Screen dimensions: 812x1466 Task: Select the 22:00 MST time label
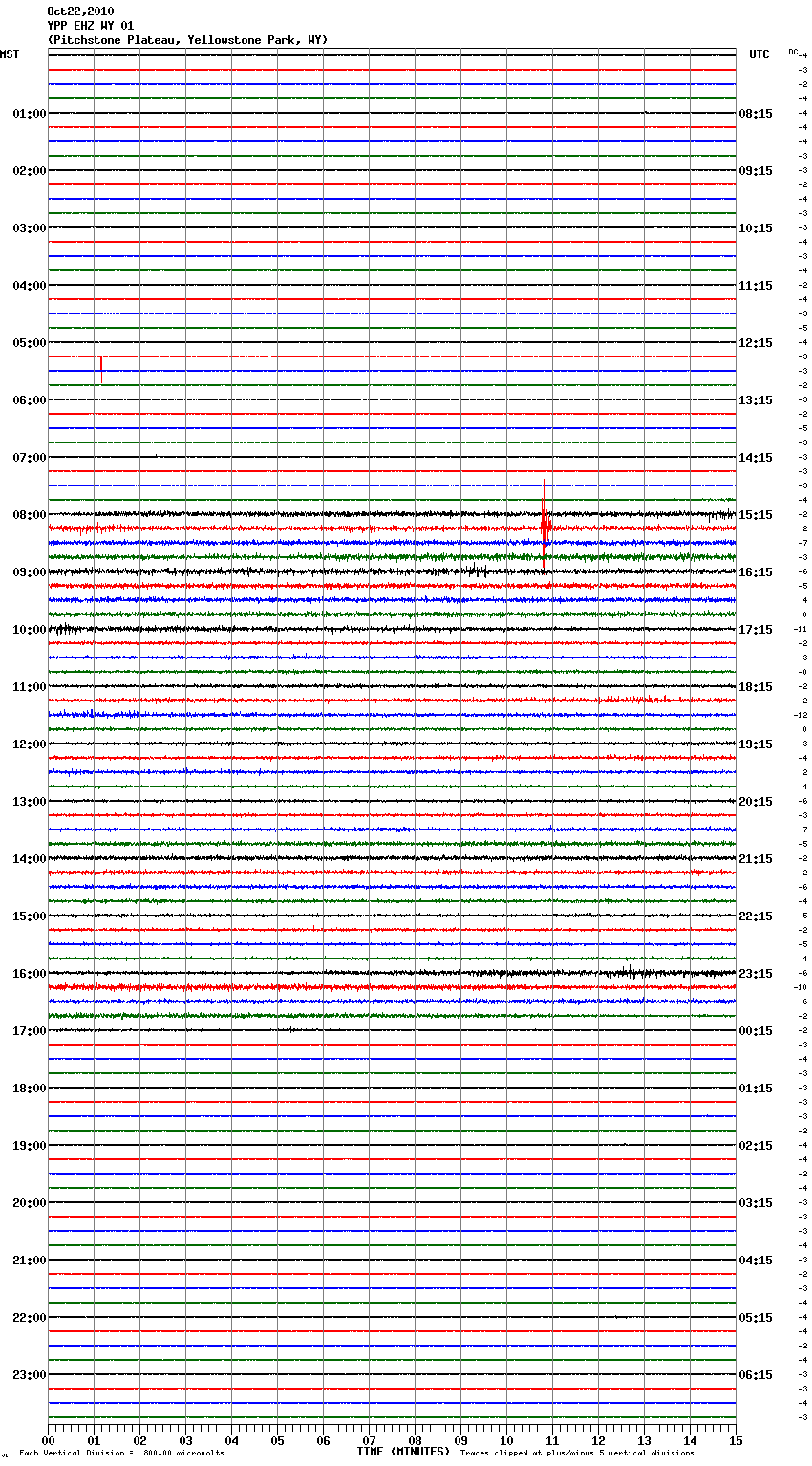point(30,1318)
